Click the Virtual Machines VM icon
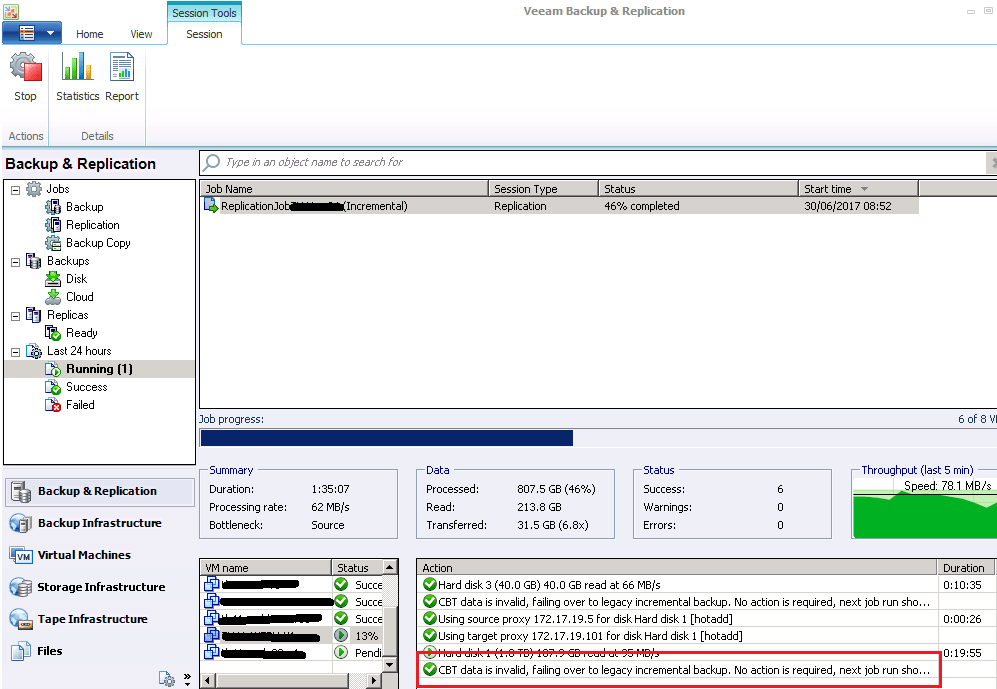The width and height of the screenshot is (997, 689). (20, 556)
